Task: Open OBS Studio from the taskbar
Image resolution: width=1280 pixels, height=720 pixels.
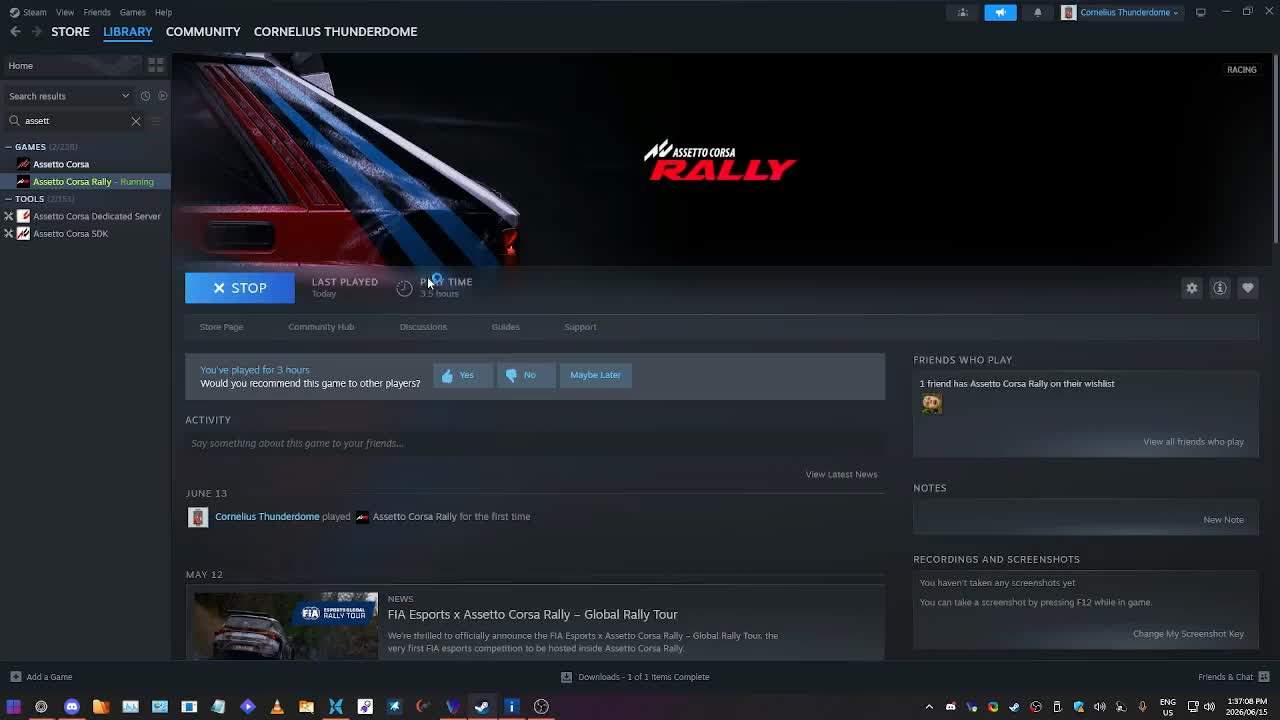Action: (541, 707)
